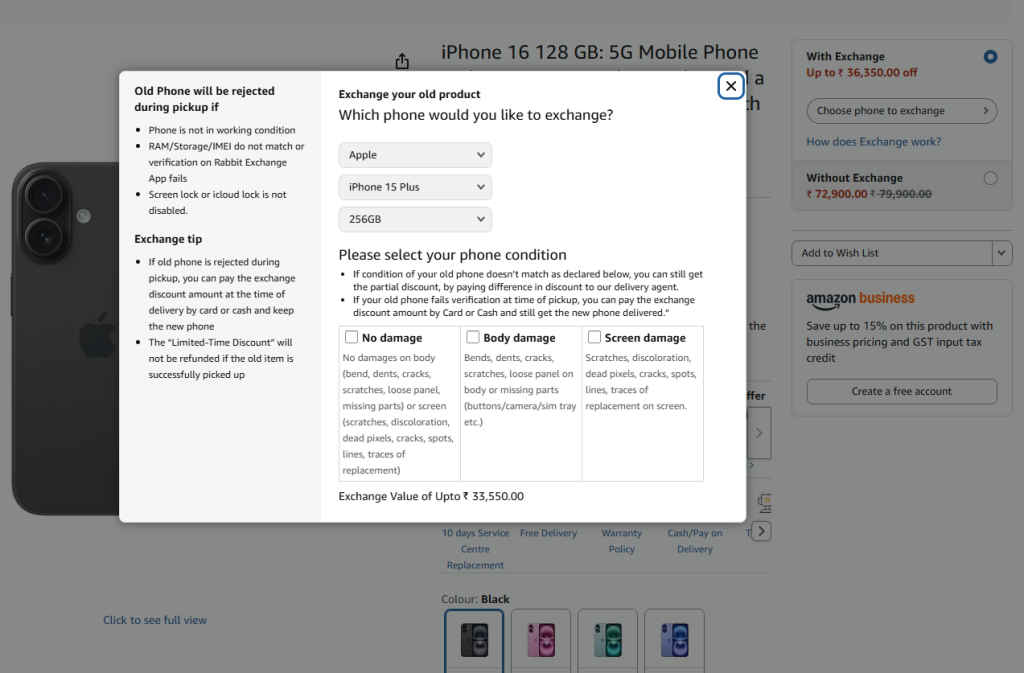1024x673 pixels.
Task: Check the No damage condition checkbox
Action: click(351, 337)
